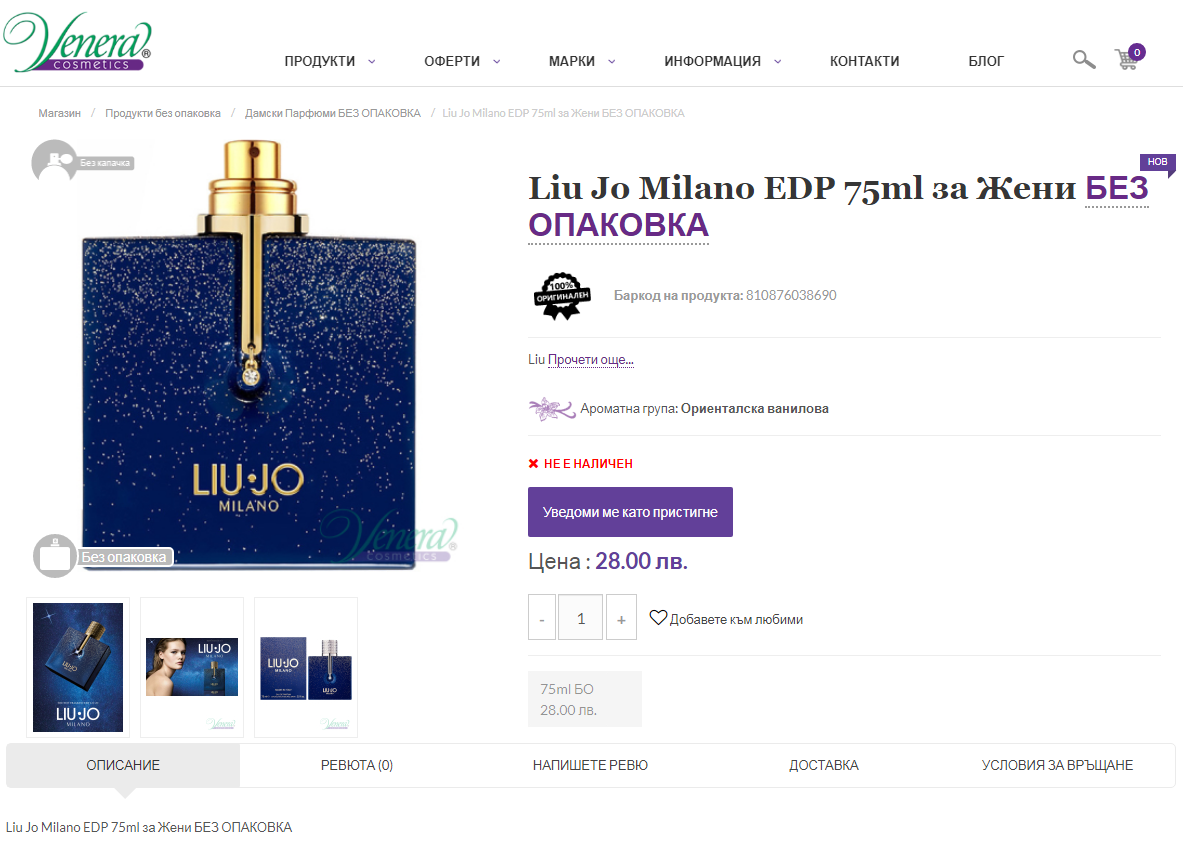
Task: Click the Venera Cosmetics logo
Action: pyautogui.click(x=78, y=43)
